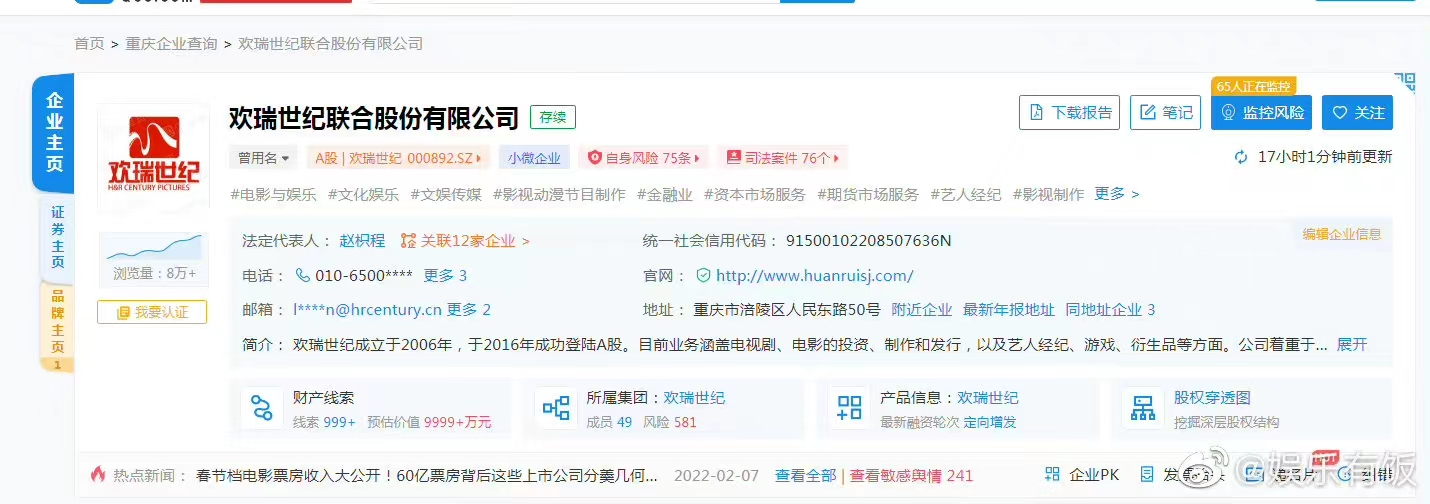Open legal representative 赵枳程 profile

point(362,240)
